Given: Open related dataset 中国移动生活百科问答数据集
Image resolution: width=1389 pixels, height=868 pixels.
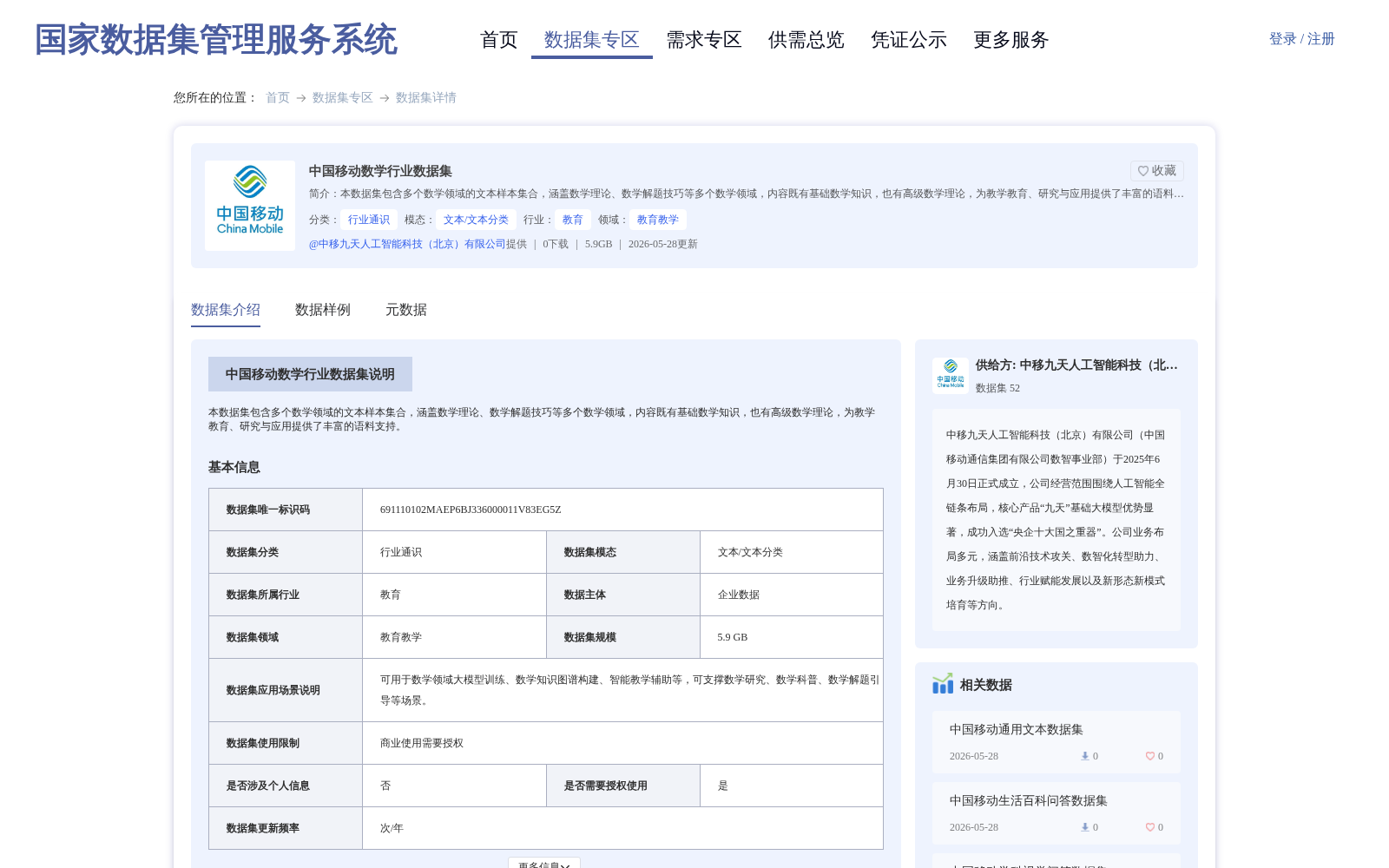Looking at the screenshot, I should coord(1029,801).
